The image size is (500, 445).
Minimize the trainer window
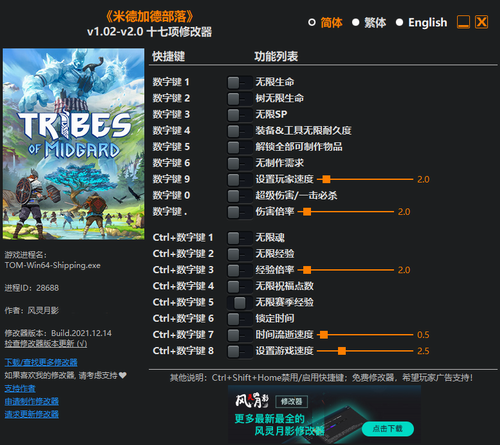coord(463,22)
